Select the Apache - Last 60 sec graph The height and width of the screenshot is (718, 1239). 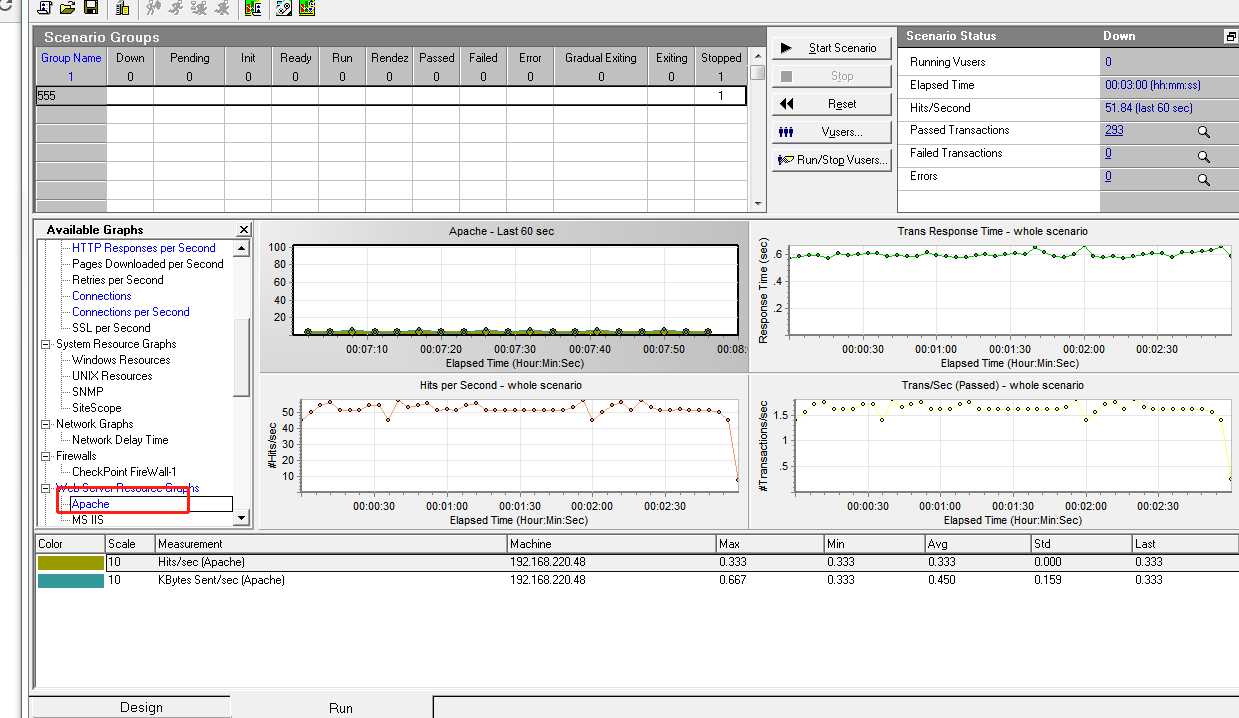coord(502,296)
